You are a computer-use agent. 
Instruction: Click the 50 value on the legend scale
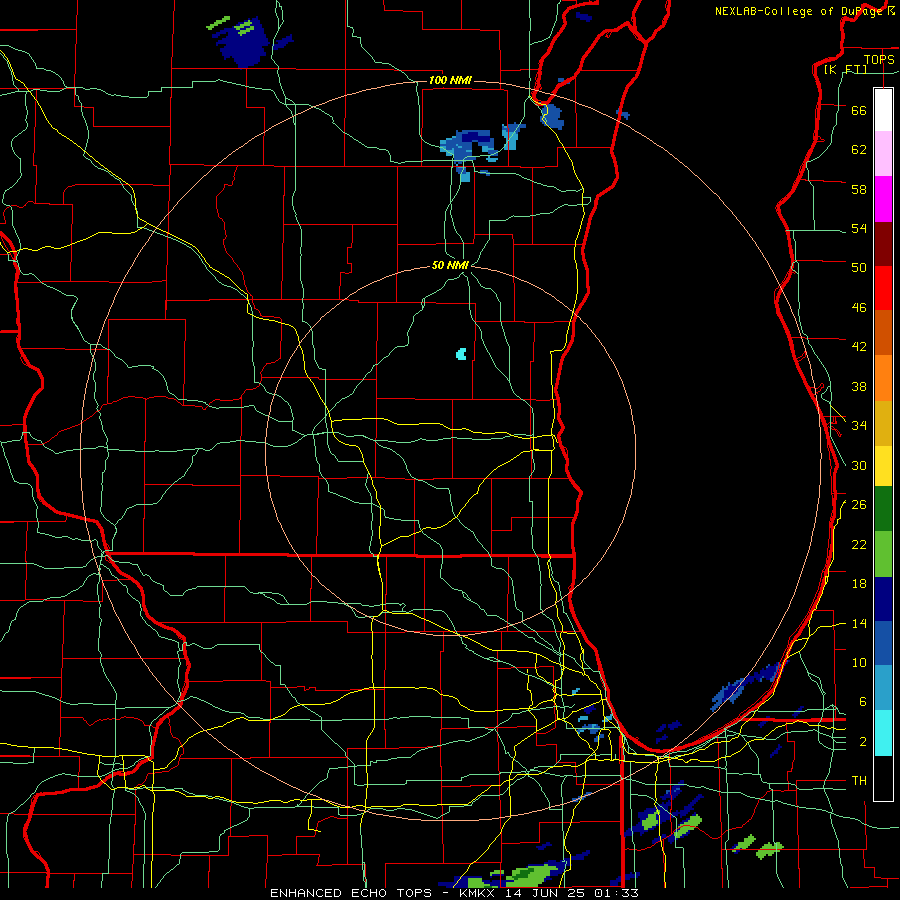pos(859,267)
